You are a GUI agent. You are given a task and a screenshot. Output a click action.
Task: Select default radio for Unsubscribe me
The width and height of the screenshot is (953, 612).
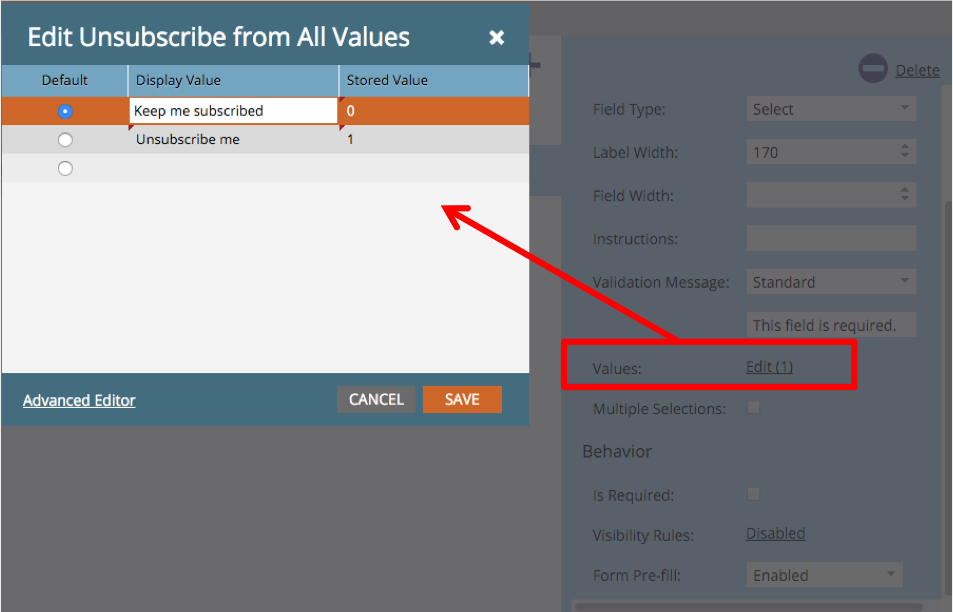[x=65, y=140]
